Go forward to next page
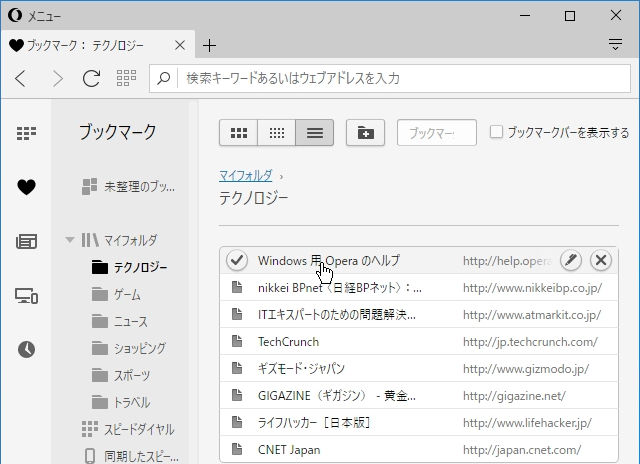Screen dimensions: 640x464 [x=58, y=78]
